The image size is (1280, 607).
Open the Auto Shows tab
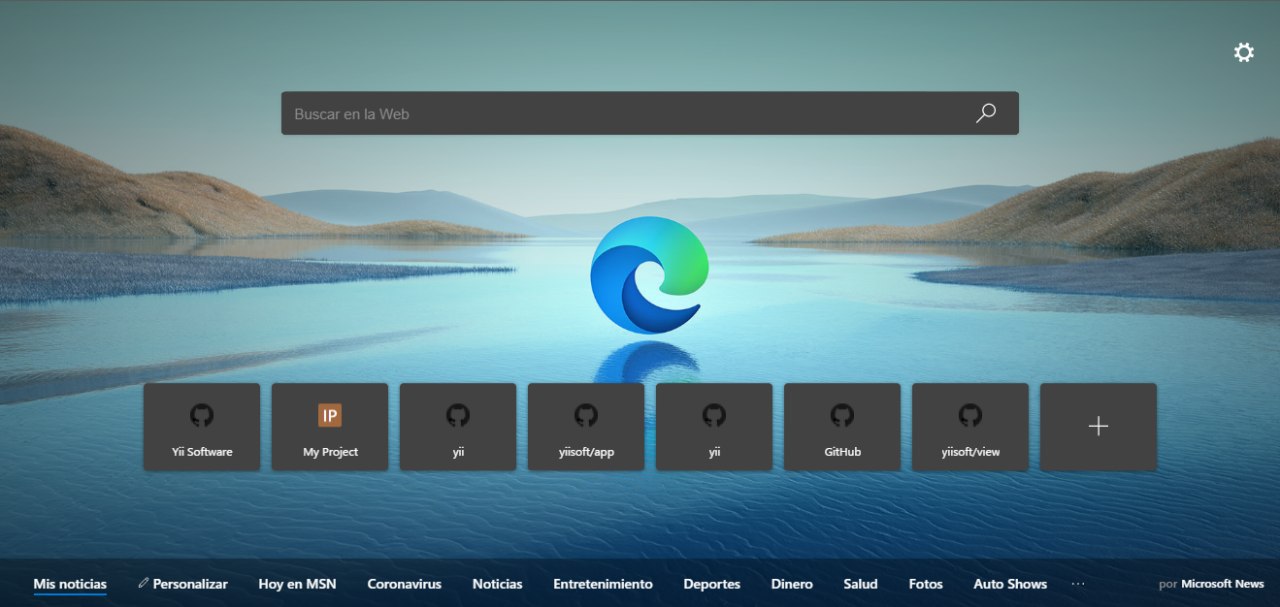[x=1010, y=584]
